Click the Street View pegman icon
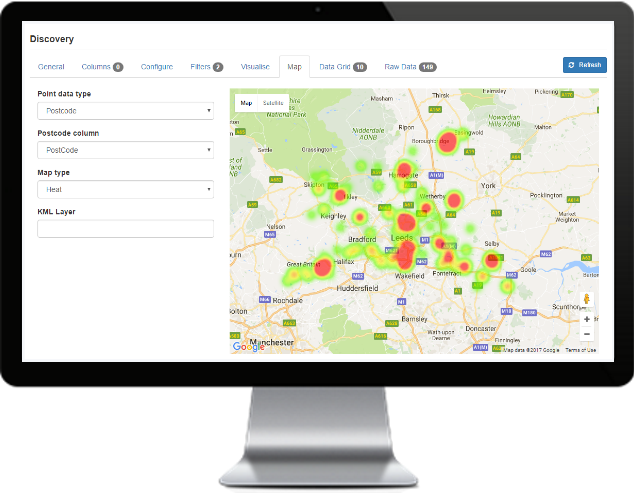Screen dimensions: 636x493 pyautogui.click(x=587, y=299)
